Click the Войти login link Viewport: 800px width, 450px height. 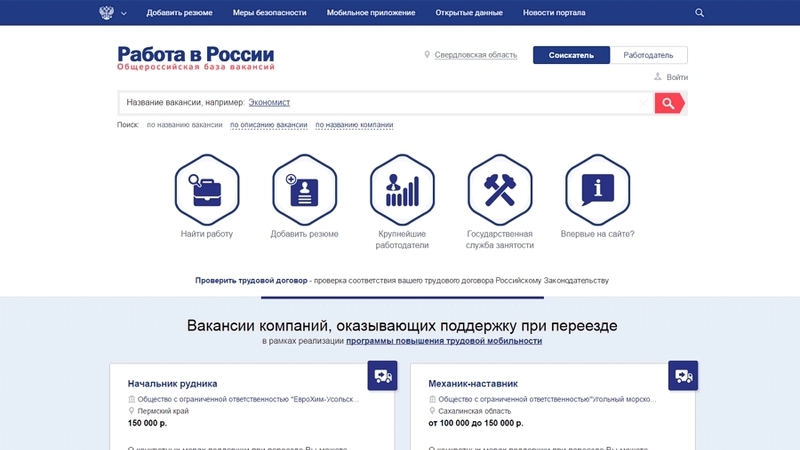pyautogui.click(x=677, y=77)
